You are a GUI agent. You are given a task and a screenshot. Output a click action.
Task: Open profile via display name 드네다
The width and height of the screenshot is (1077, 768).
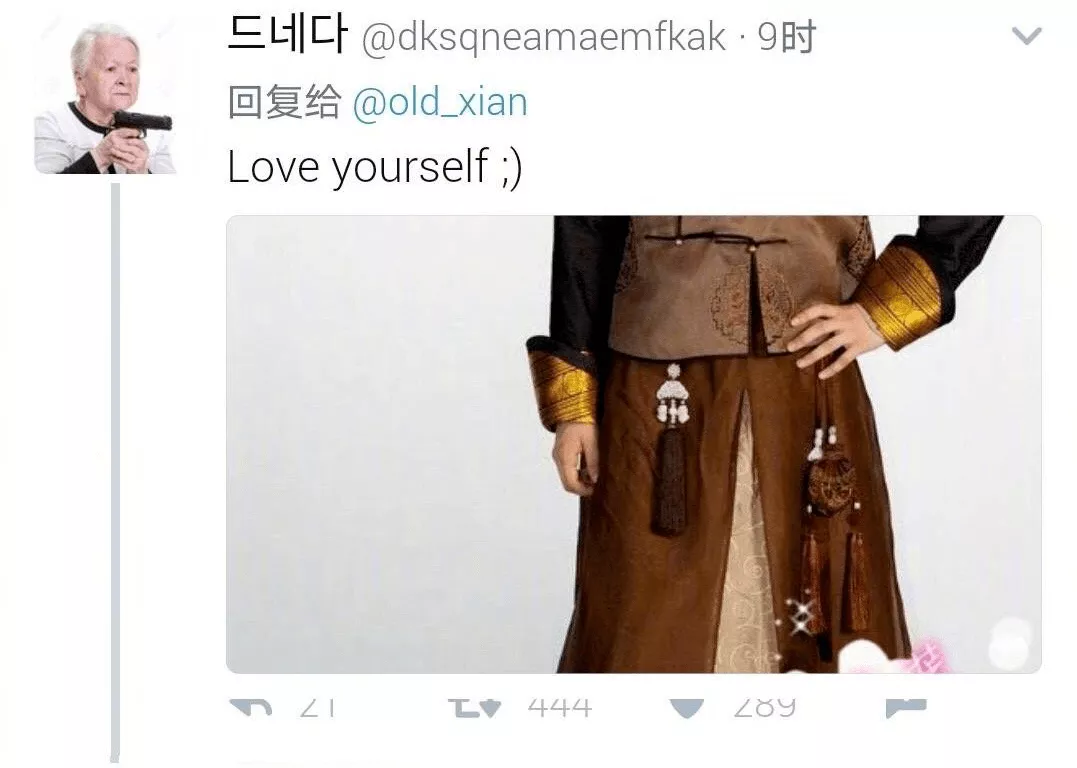click(287, 34)
